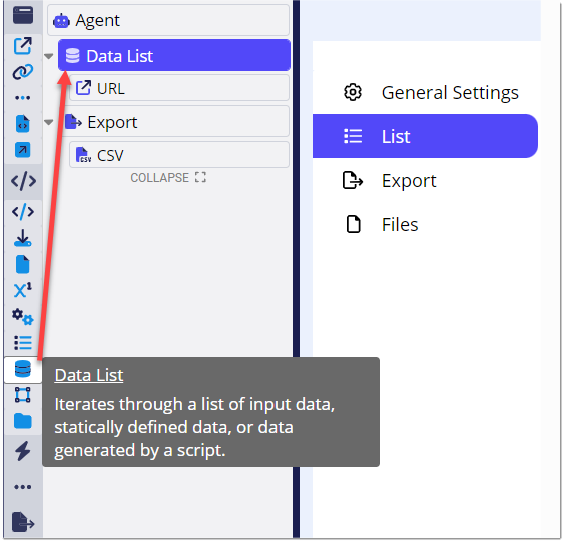Select the Data List node in the tree

[174, 55]
